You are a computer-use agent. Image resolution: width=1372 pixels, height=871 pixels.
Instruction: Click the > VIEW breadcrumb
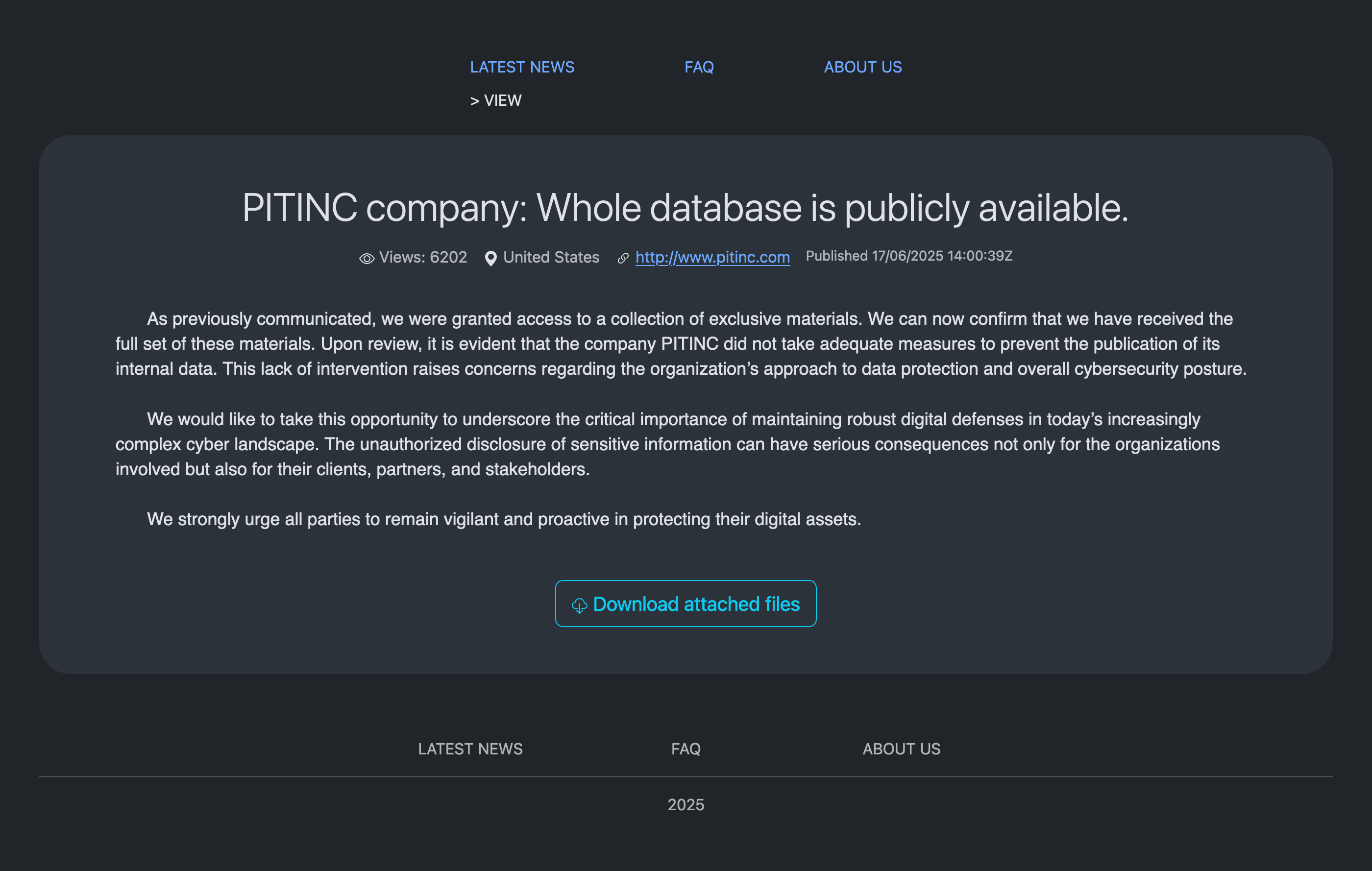496,100
